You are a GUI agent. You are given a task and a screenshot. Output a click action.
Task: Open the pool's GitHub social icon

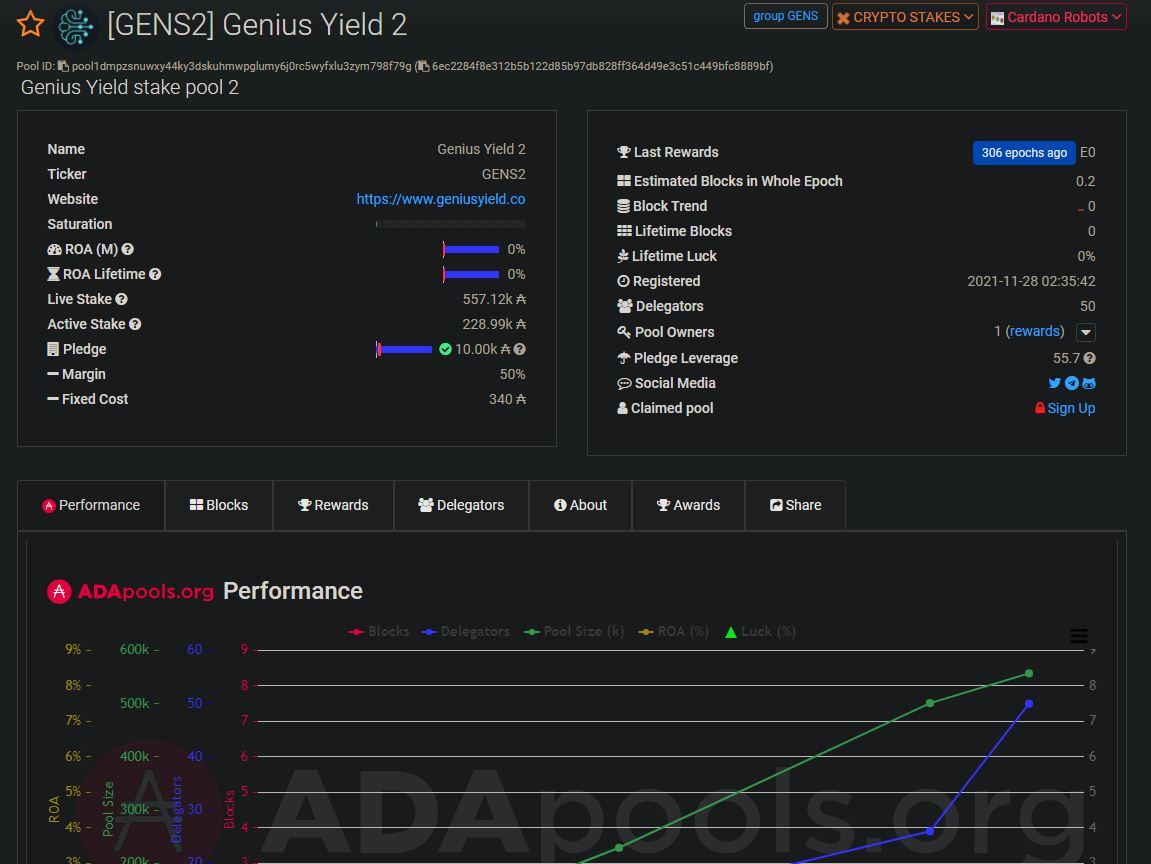coord(1089,383)
